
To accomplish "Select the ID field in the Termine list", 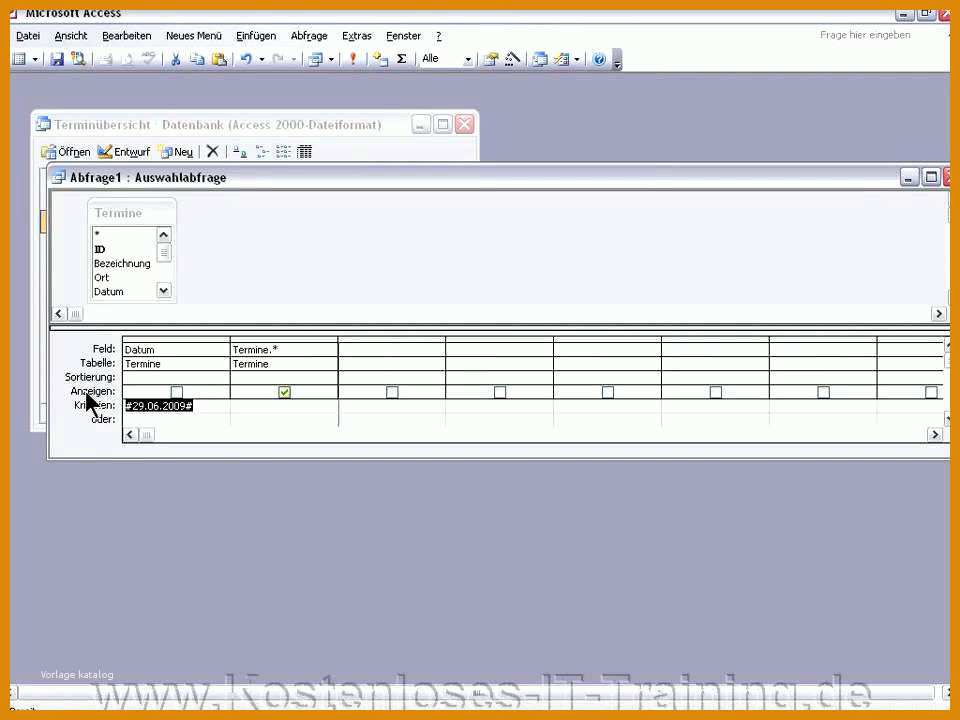I will pyautogui.click(x=100, y=250).
